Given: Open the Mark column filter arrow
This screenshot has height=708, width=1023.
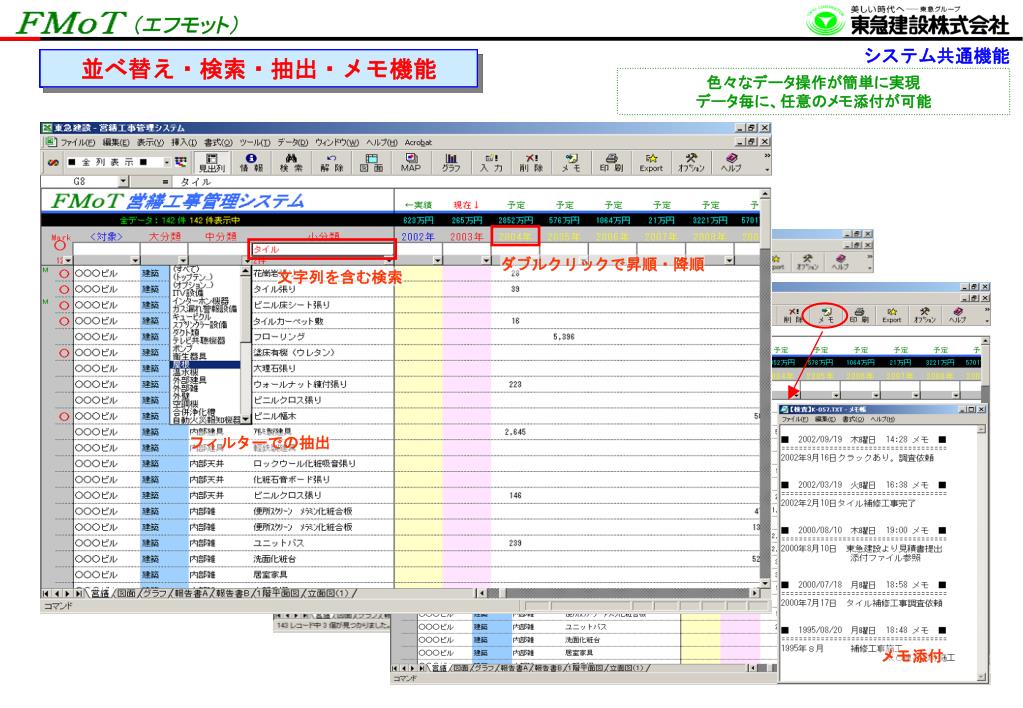Looking at the screenshot, I should click(x=68, y=260).
